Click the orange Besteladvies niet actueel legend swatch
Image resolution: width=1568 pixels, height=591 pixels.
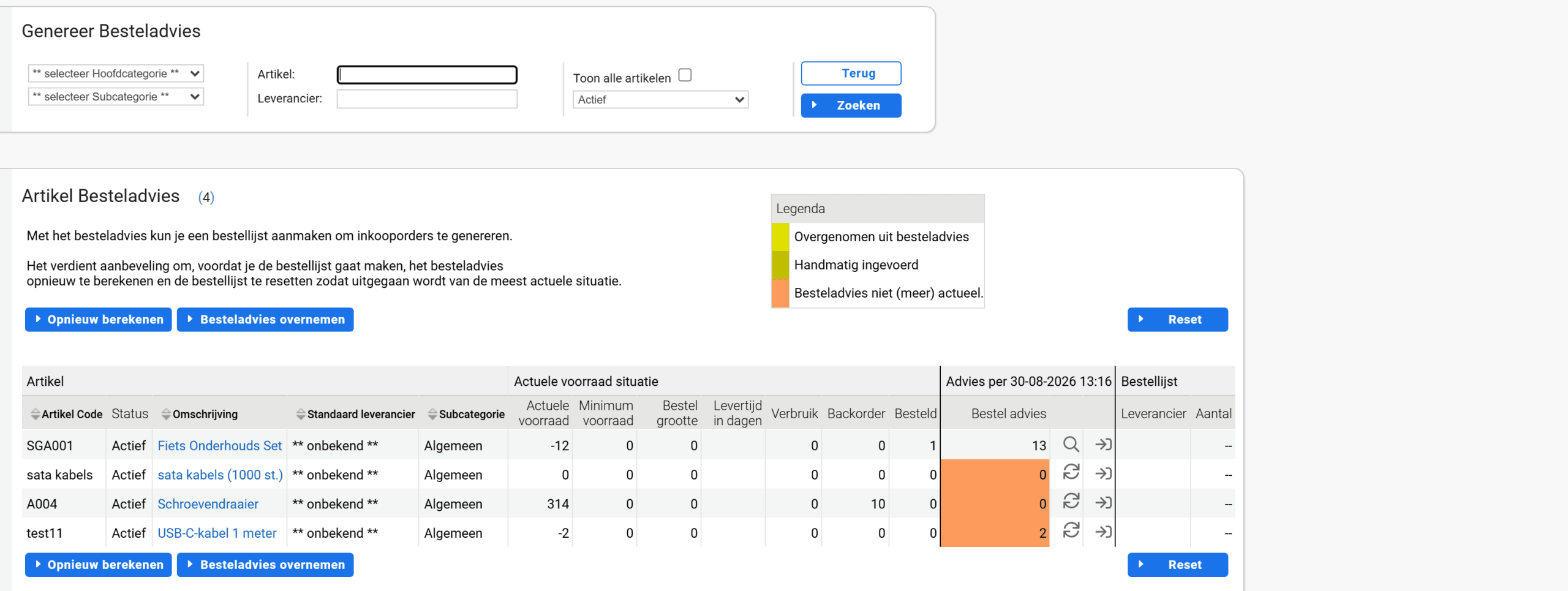pyautogui.click(x=780, y=293)
